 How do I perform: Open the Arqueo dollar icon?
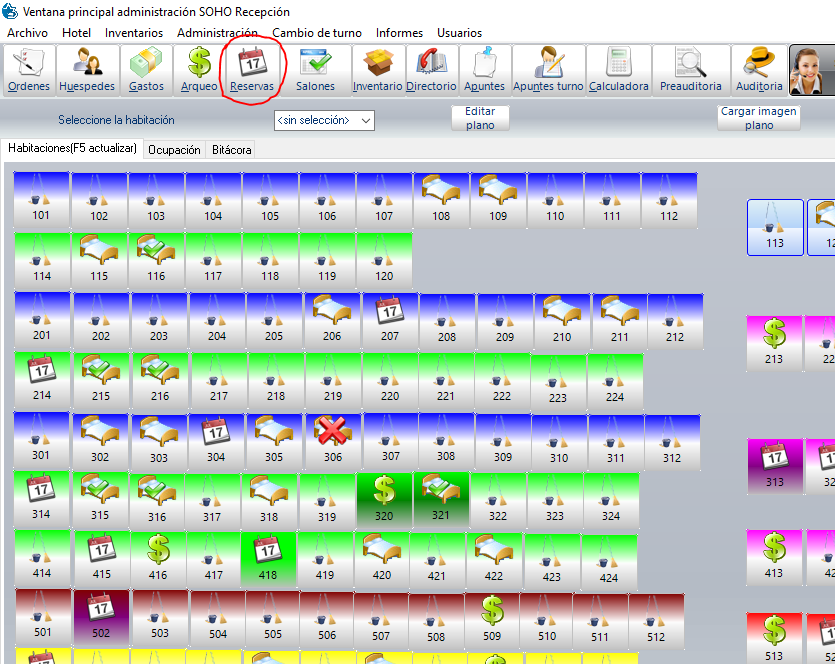point(199,70)
